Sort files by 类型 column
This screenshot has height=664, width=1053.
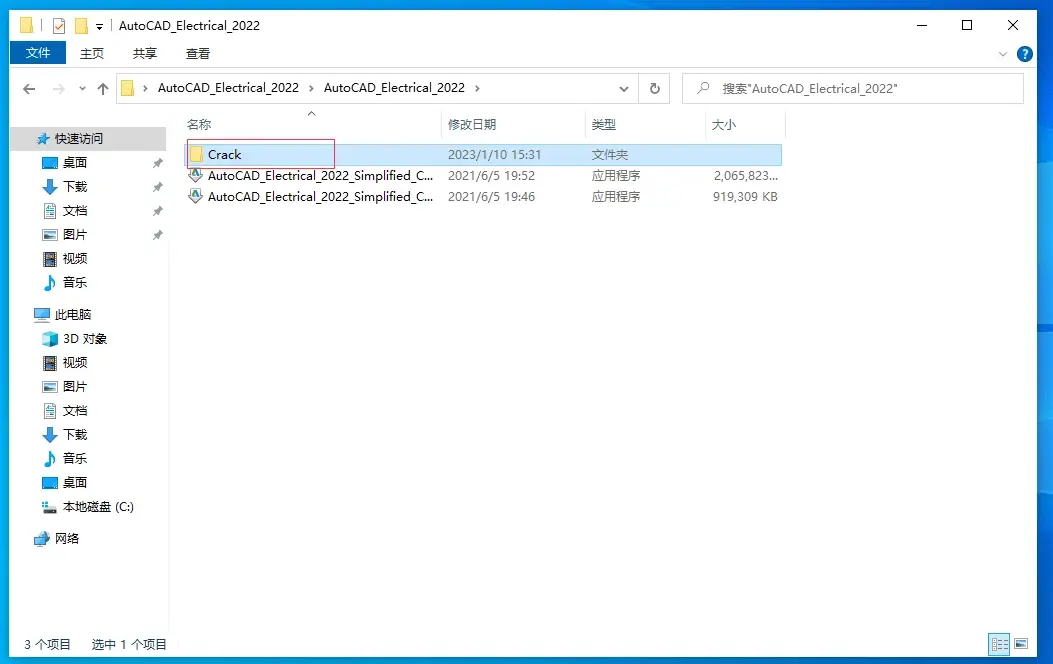[x=604, y=125]
